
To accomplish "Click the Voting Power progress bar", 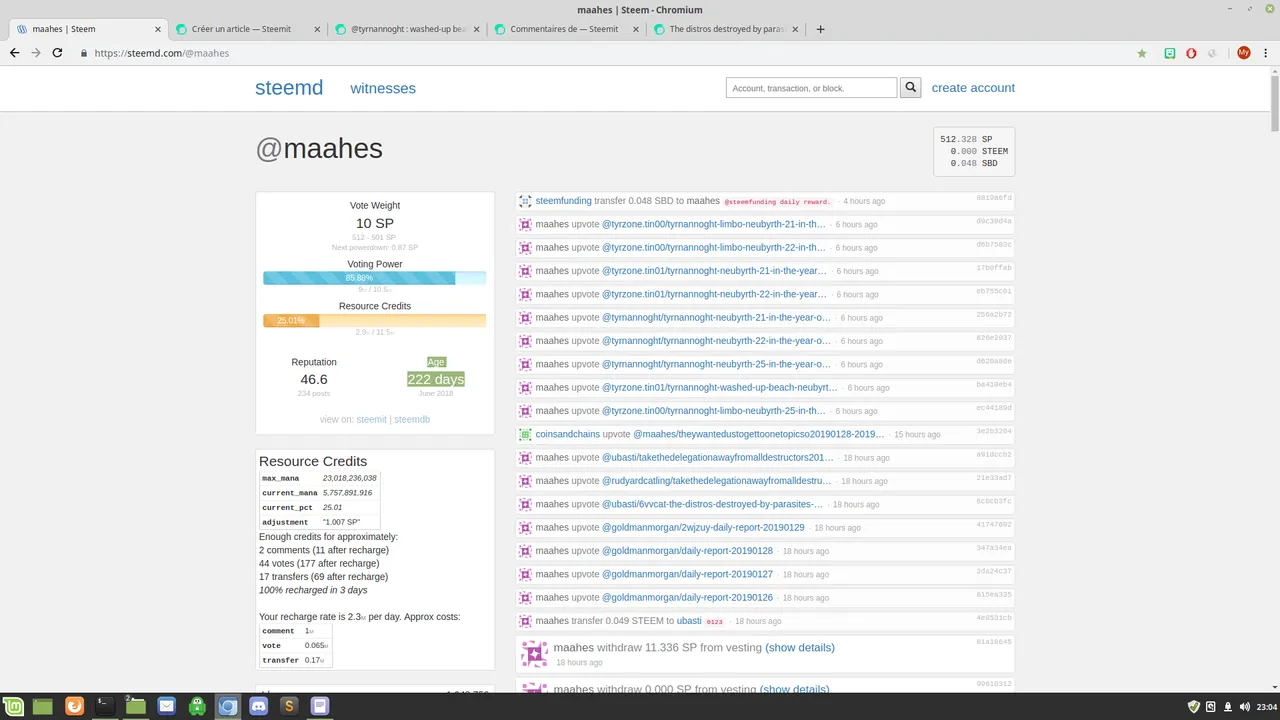I will pos(374,278).
